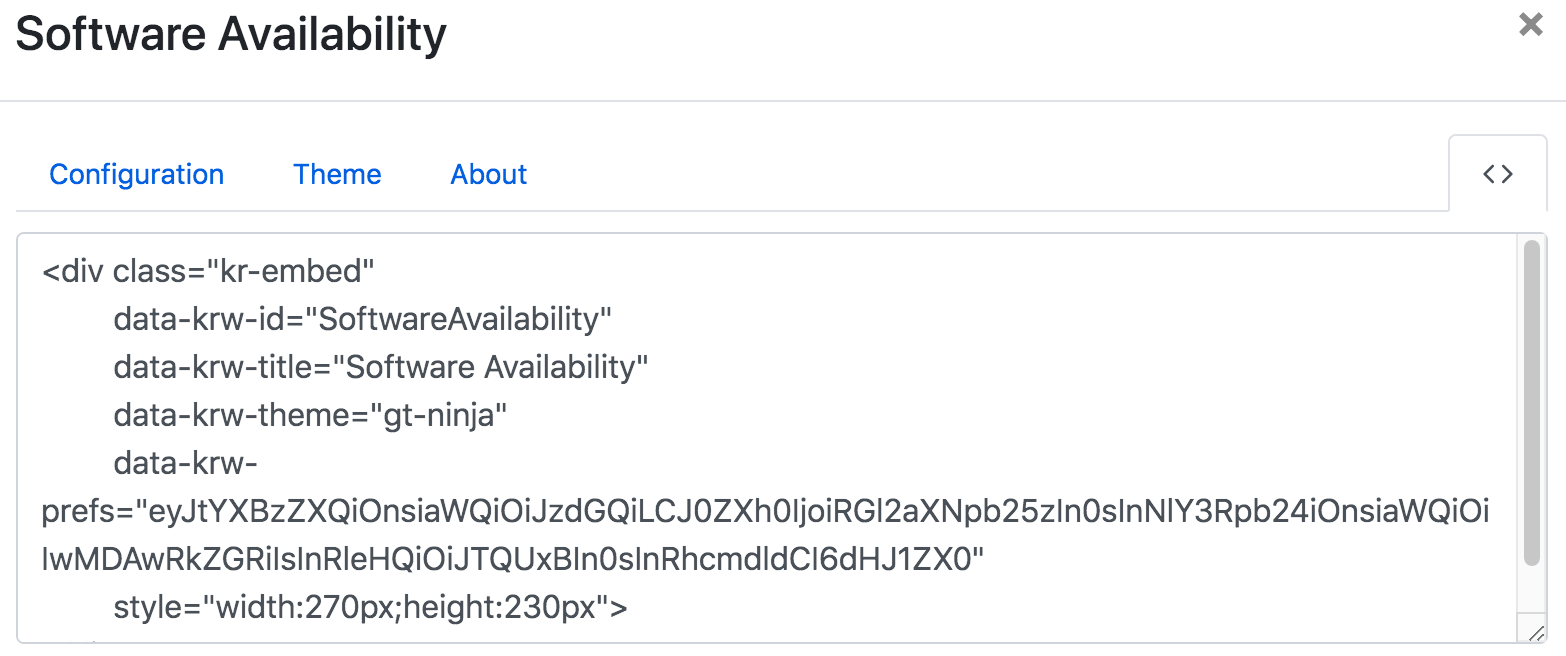Screen dimensions: 1566x656
Task: Click the textarea resize handle corner
Action: point(1537,632)
